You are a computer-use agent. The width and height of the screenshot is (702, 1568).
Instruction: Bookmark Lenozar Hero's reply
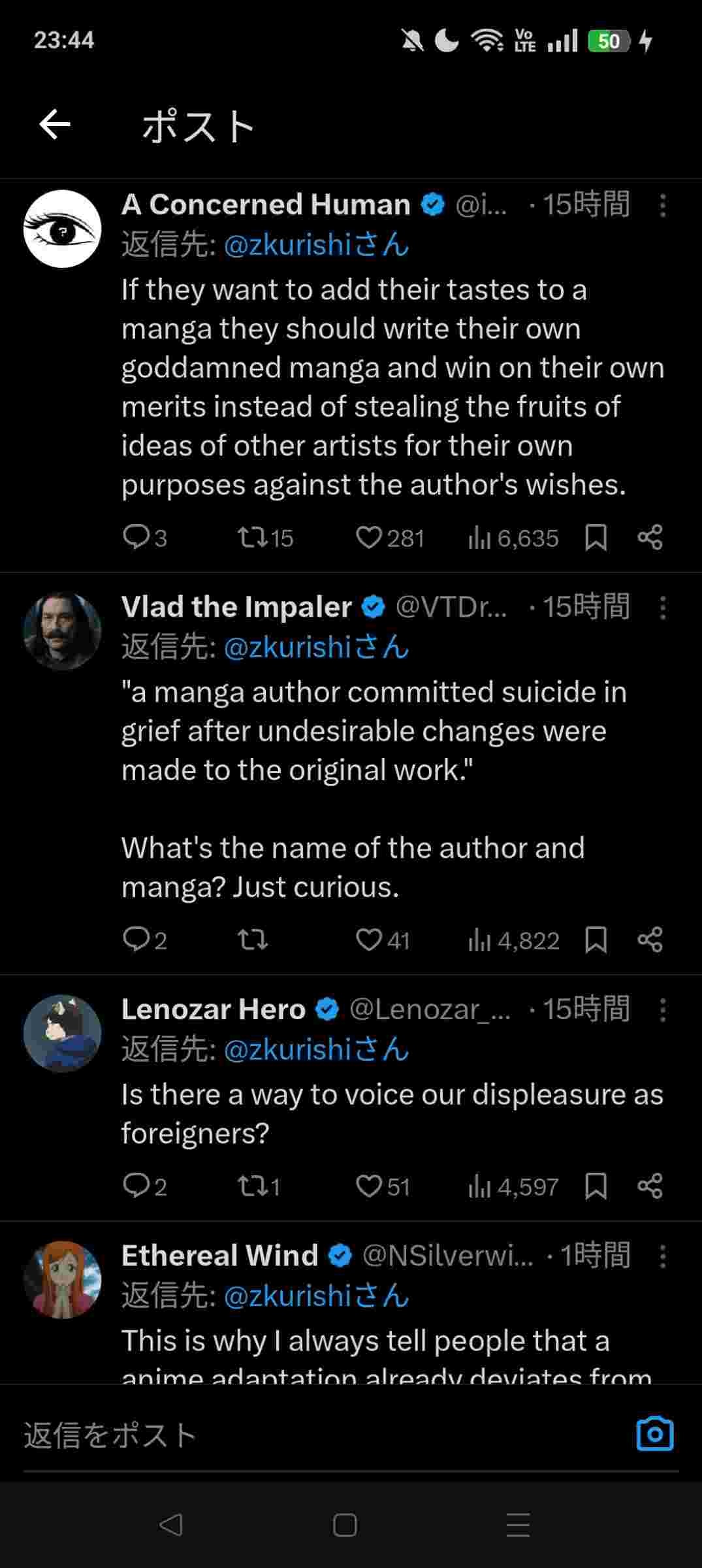[x=596, y=1186]
